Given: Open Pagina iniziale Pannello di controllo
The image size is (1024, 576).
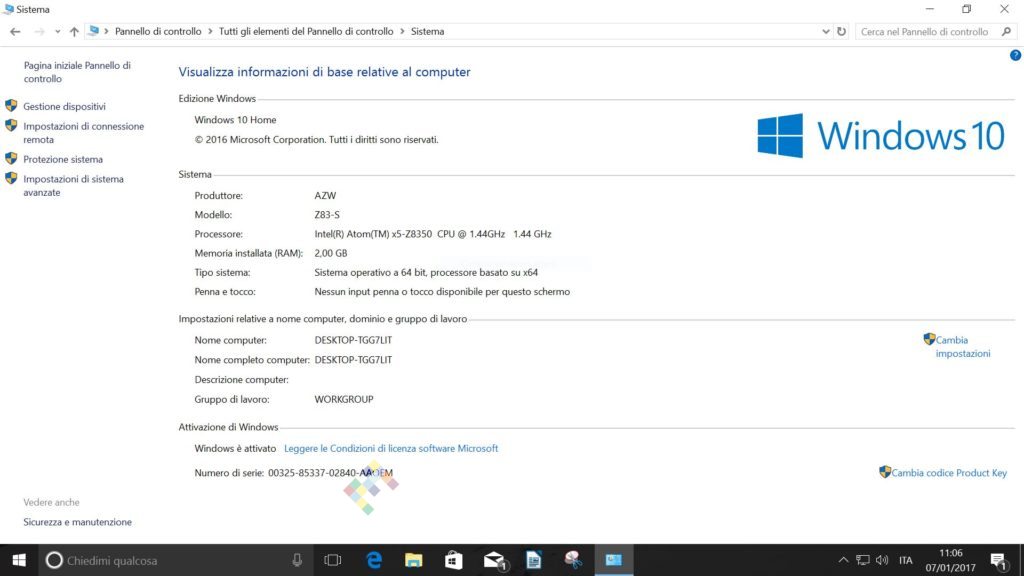Looking at the screenshot, I should pos(77,72).
